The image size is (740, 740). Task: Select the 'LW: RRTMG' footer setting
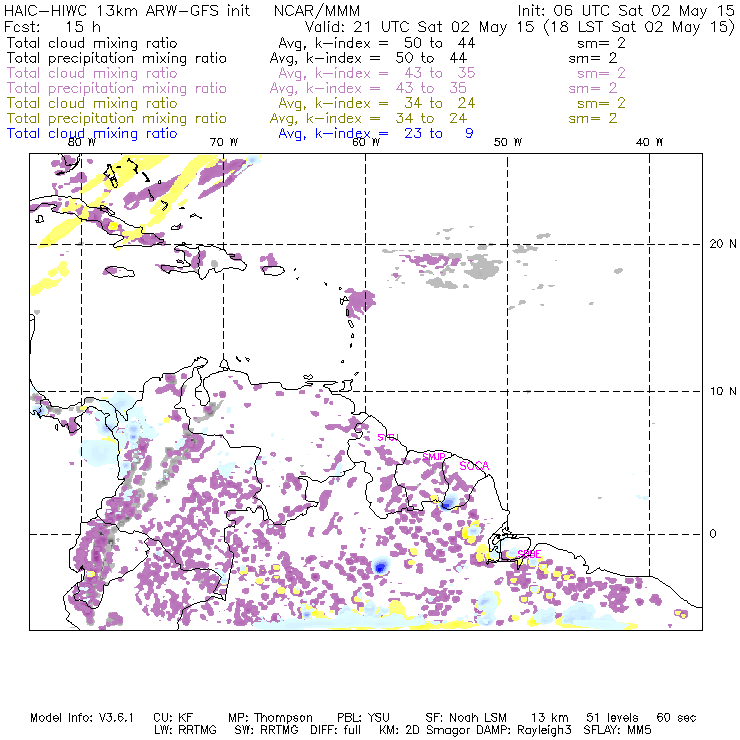185,730
